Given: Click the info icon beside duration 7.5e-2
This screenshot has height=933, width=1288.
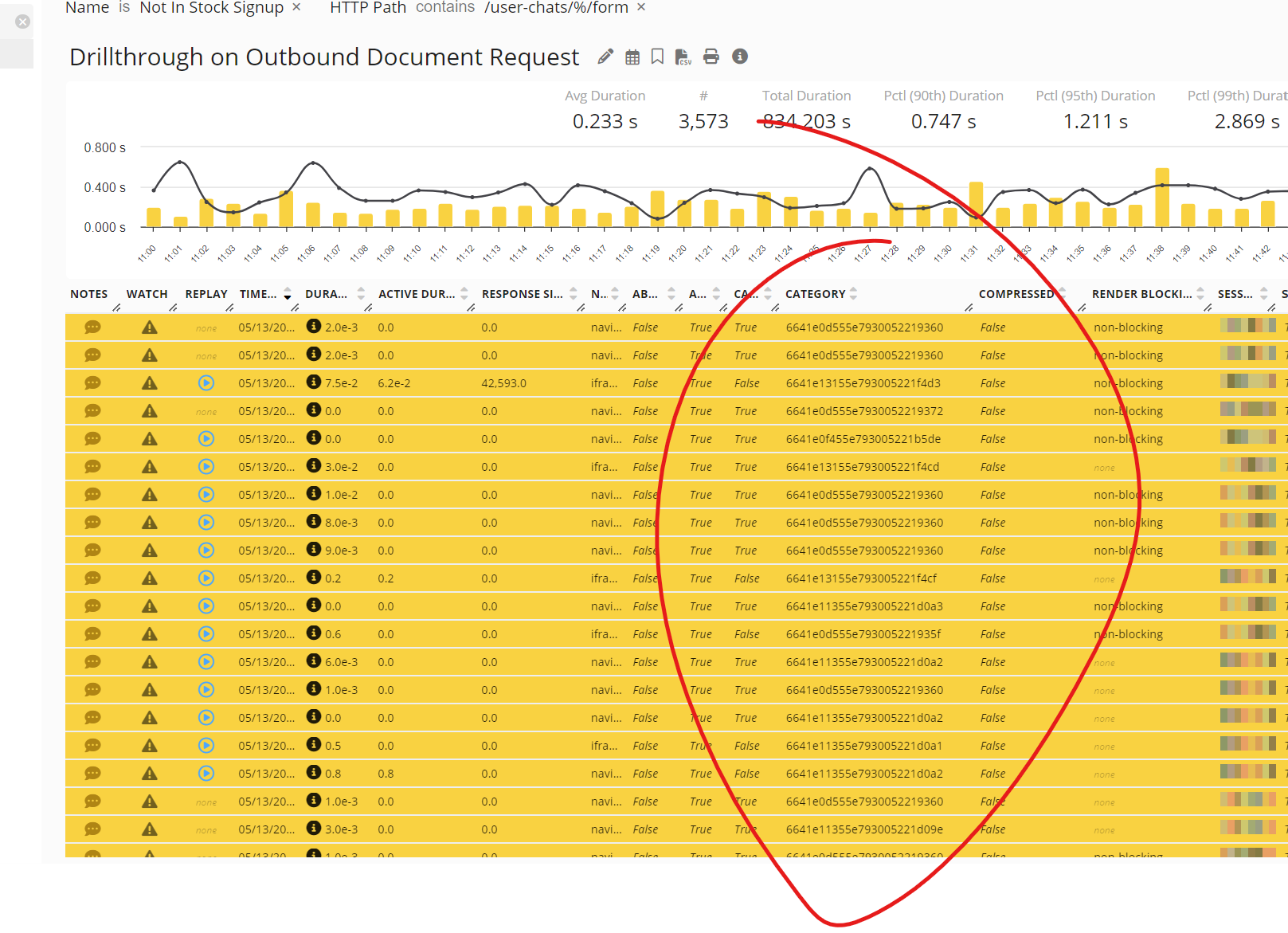Looking at the screenshot, I should point(314,382).
